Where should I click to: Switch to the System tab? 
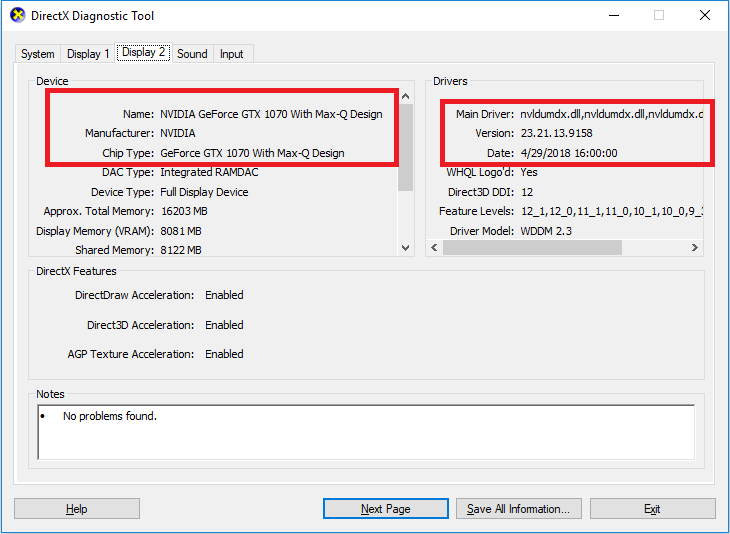(37, 54)
